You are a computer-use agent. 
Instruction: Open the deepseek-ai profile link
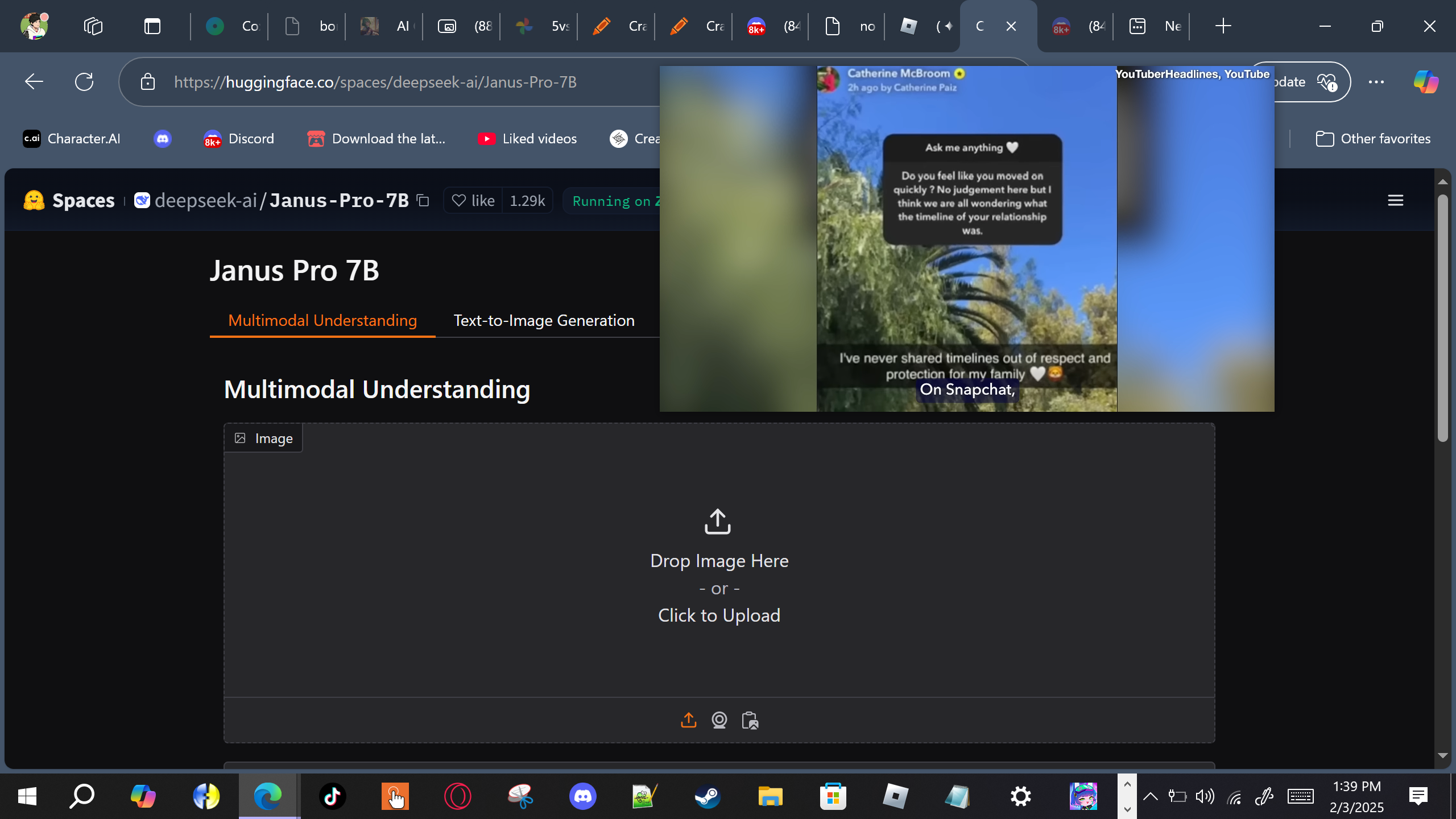pos(206,200)
